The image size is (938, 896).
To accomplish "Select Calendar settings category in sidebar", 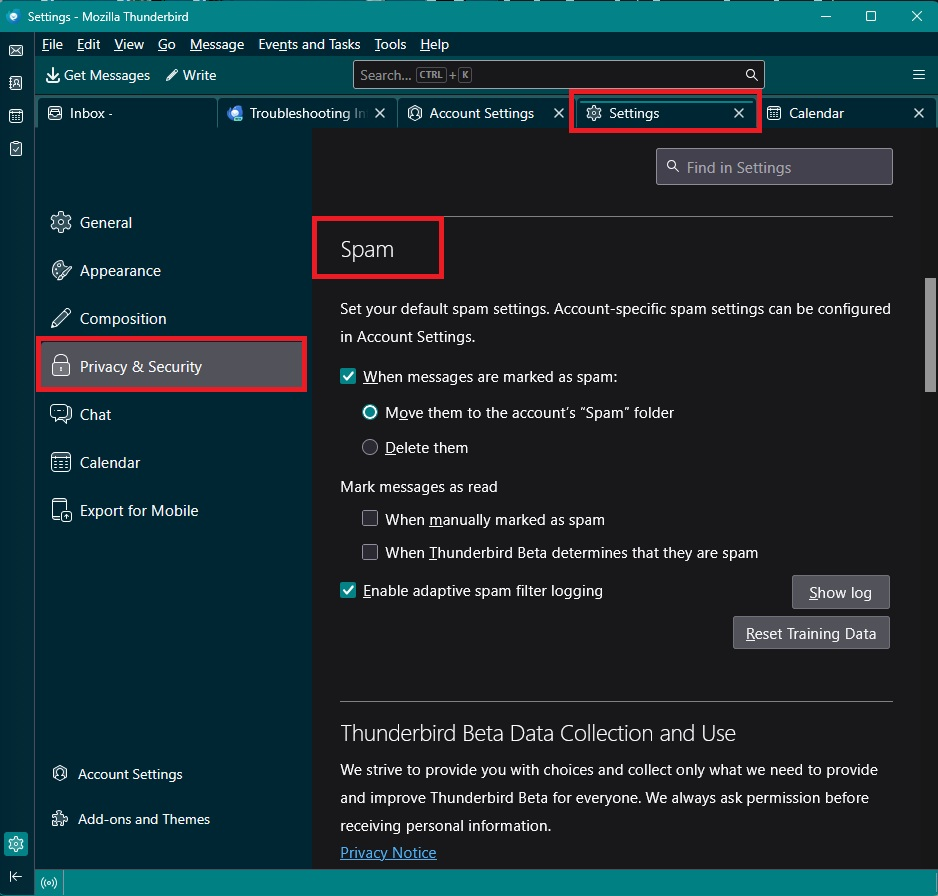I will [172, 462].
